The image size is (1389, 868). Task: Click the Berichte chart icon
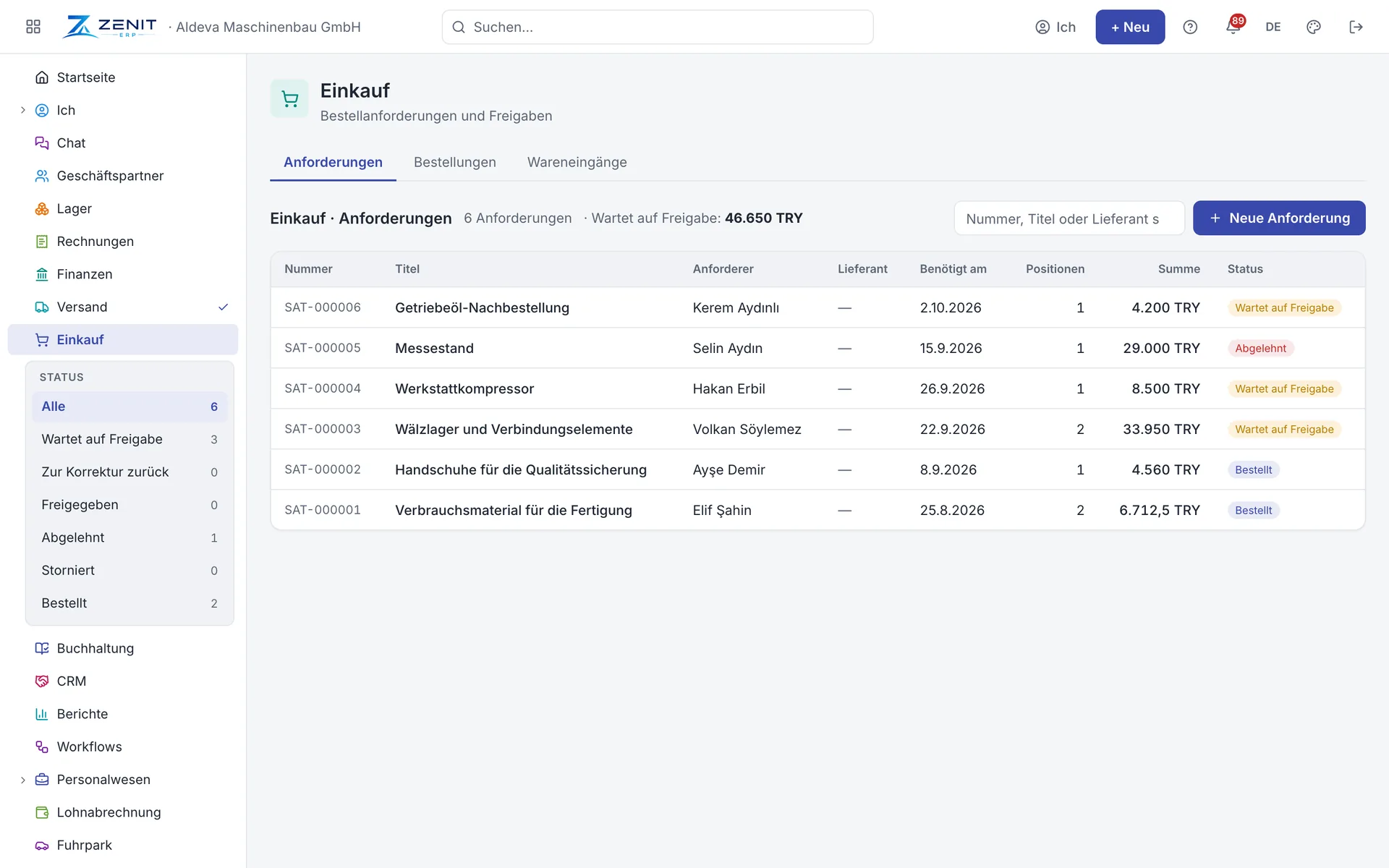pos(42,714)
